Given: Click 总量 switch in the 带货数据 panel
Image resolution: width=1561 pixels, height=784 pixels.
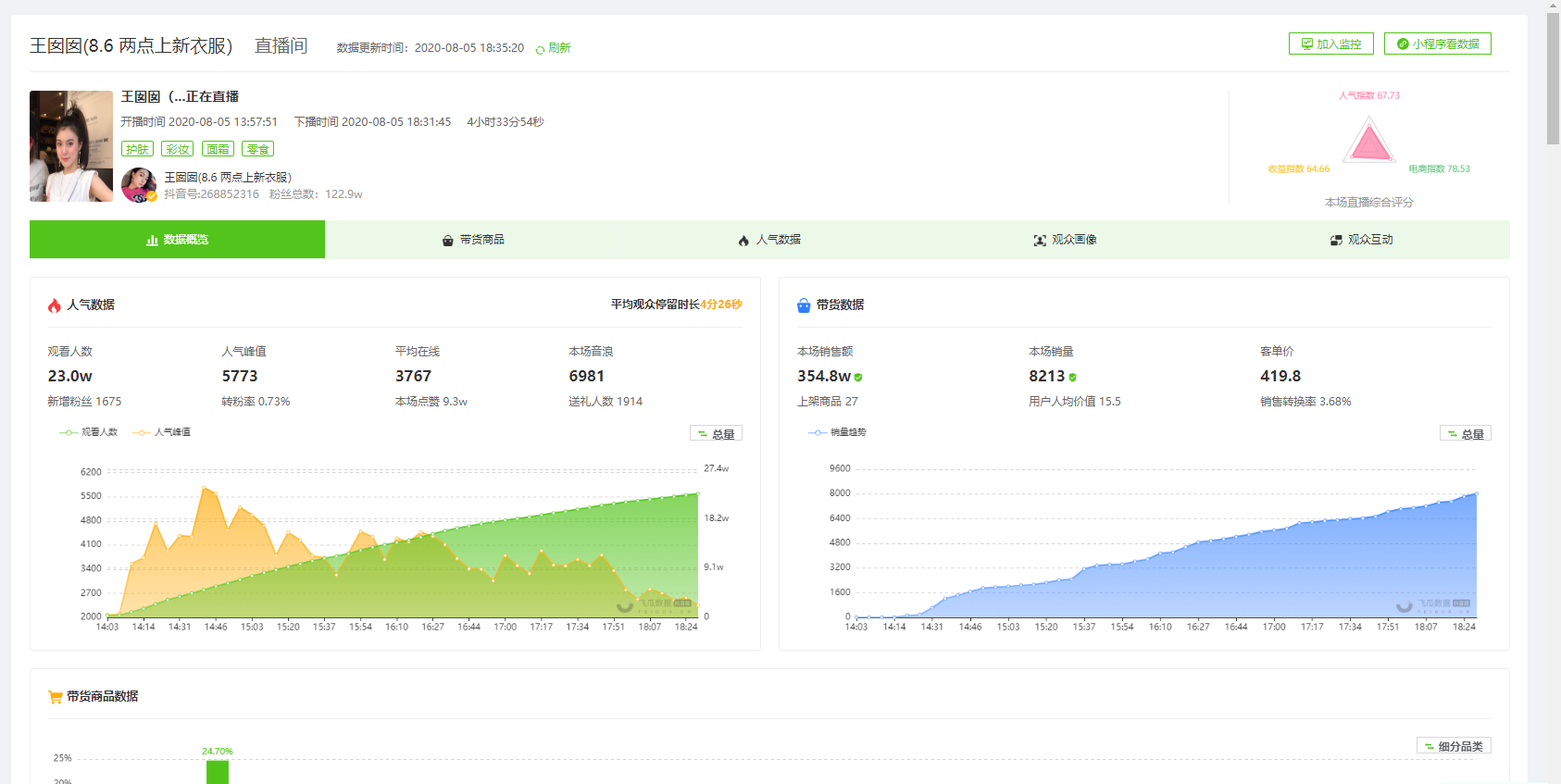Looking at the screenshot, I should pos(1466,433).
